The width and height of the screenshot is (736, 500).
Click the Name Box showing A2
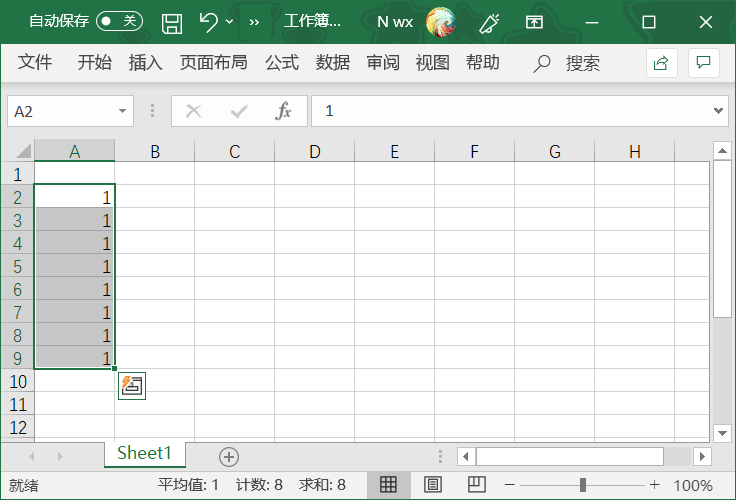tap(61, 111)
